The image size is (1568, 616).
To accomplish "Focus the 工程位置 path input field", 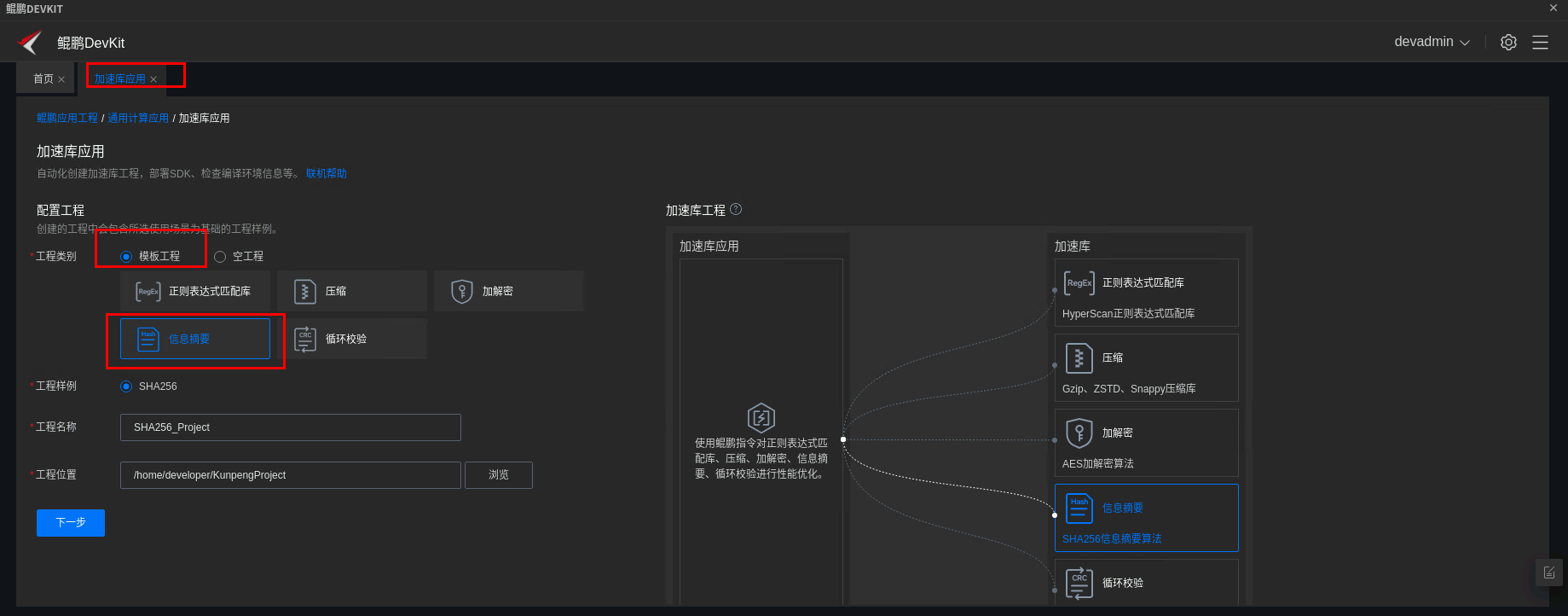I will (x=291, y=475).
